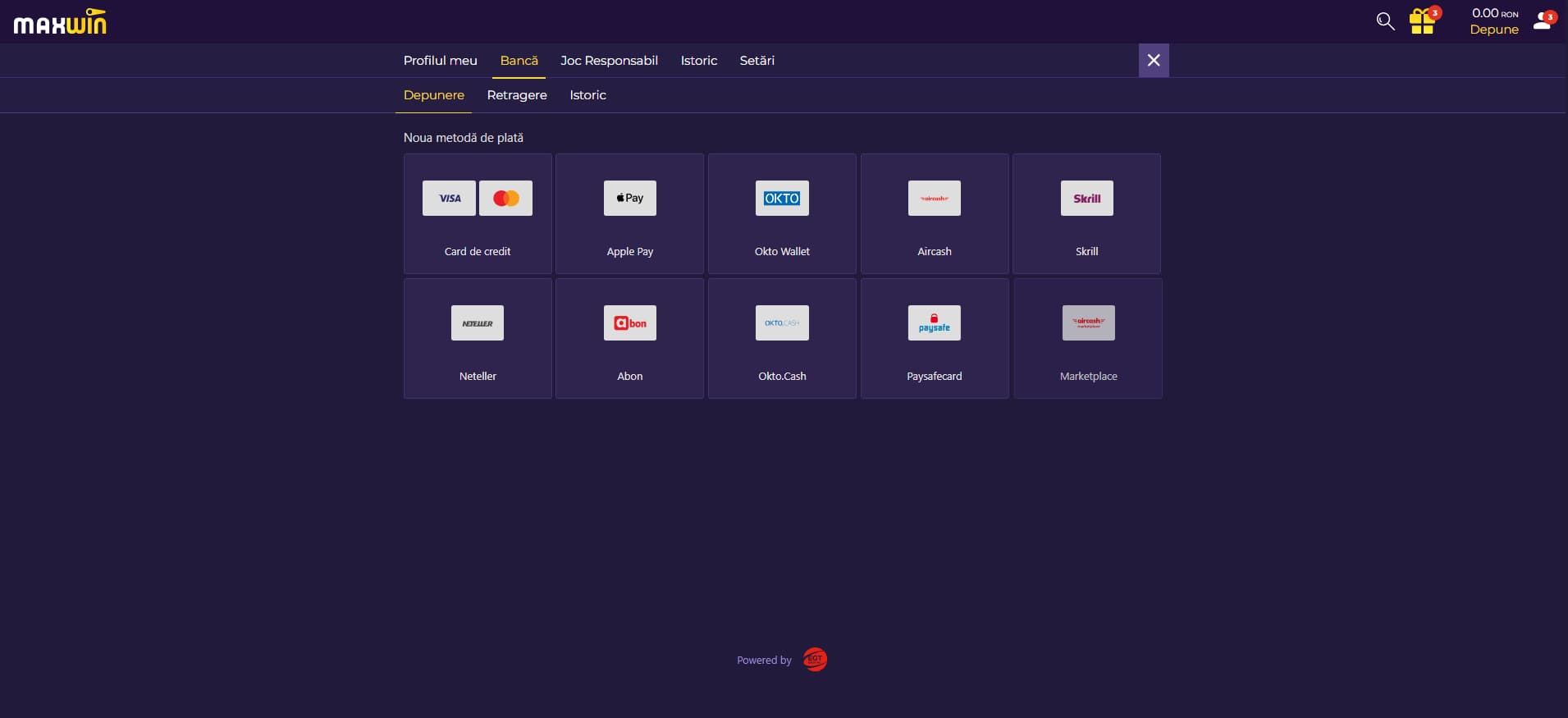Image resolution: width=1568 pixels, height=718 pixels.
Task: Click the Noua metodă de plată heading
Action: coord(463,138)
